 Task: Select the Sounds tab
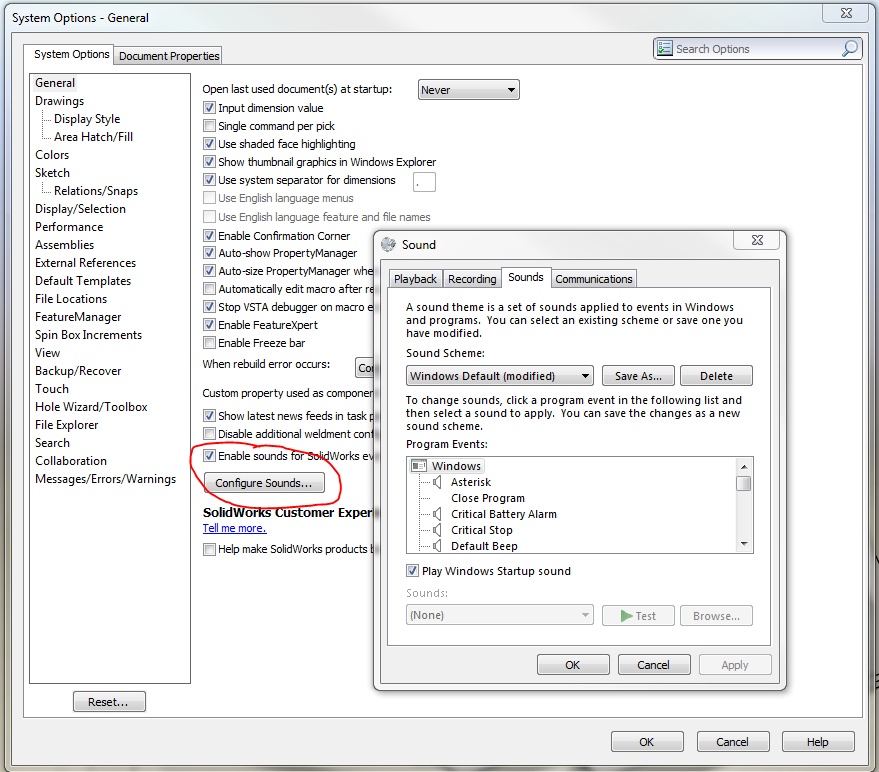click(526, 277)
